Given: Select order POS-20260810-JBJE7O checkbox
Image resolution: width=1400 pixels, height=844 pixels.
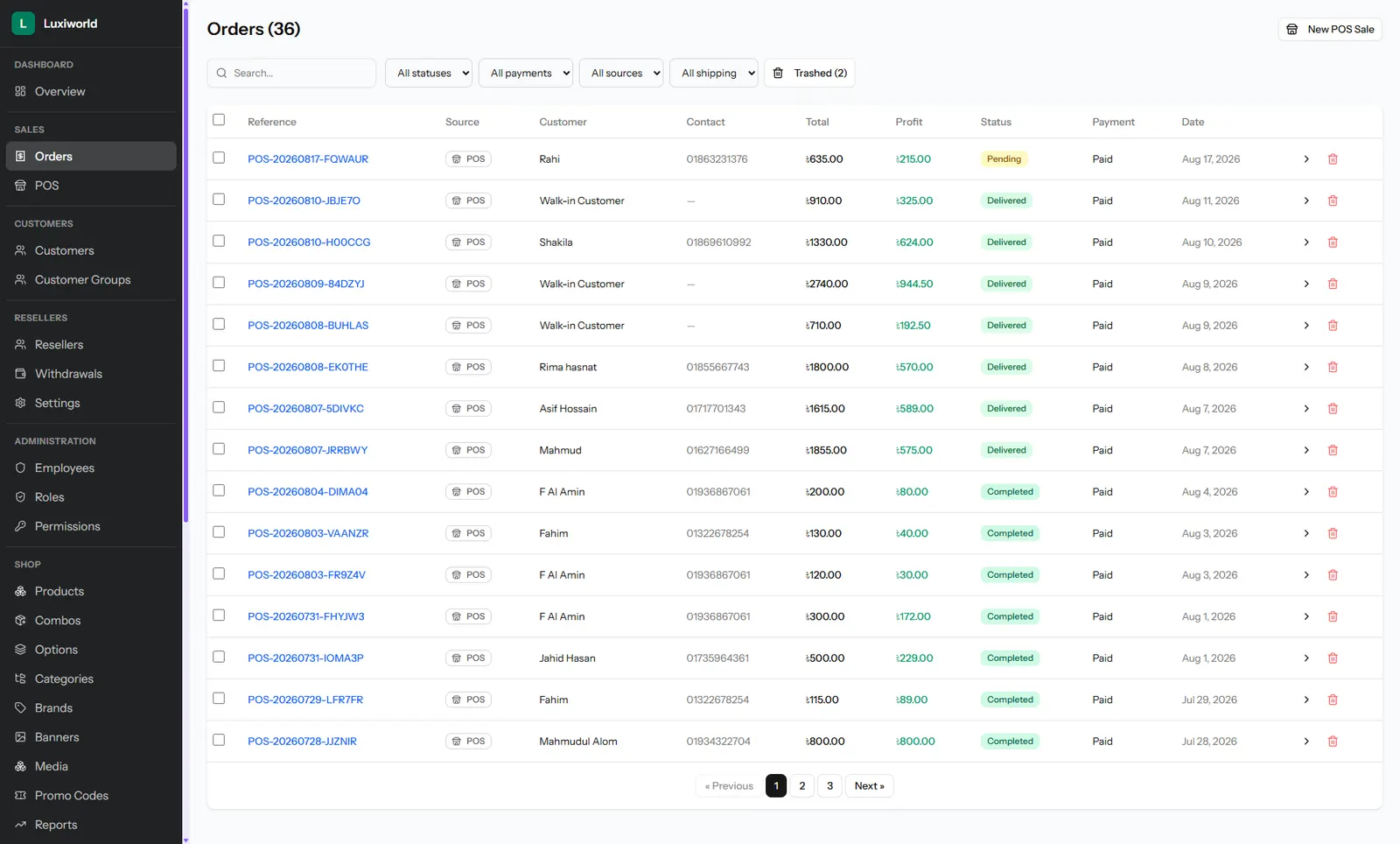Looking at the screenshot, I should point(219,200).
